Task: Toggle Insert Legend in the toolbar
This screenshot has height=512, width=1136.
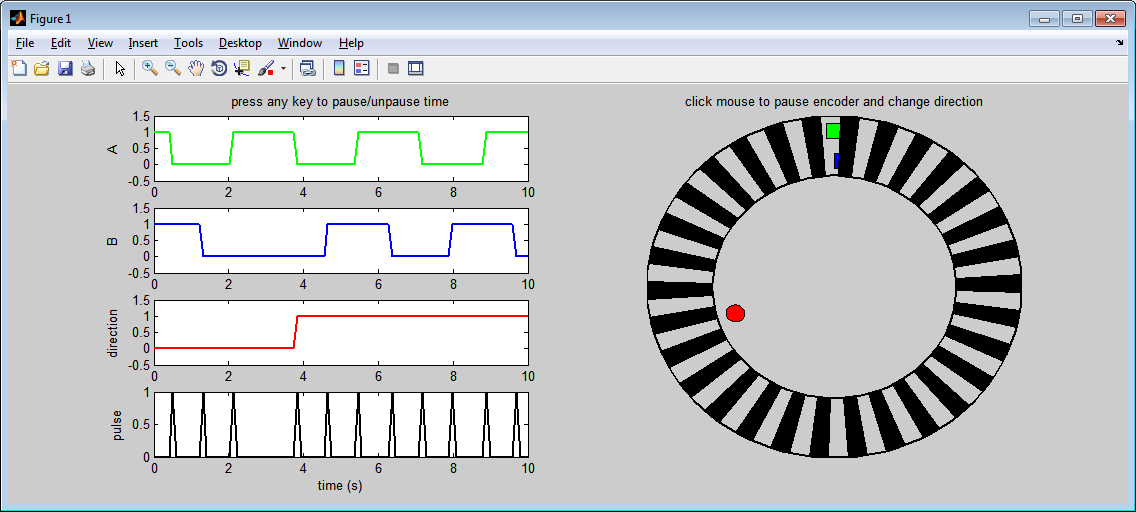Action: point(362,69)
